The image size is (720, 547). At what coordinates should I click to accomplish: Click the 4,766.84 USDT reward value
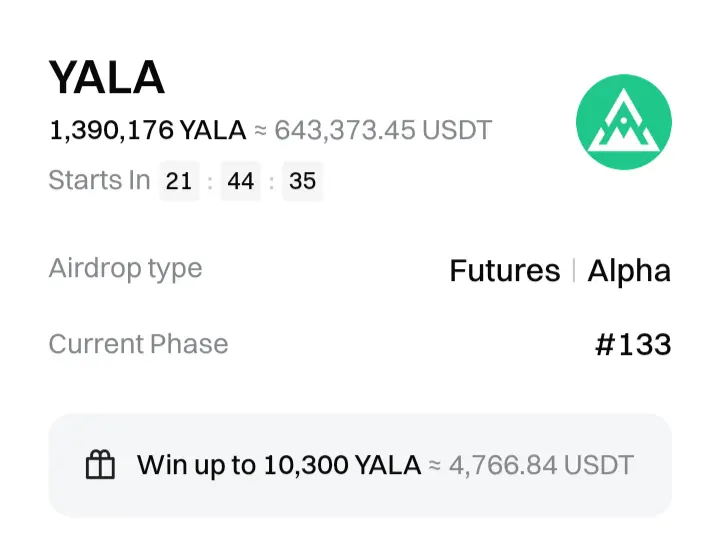(x=541, y=465)
